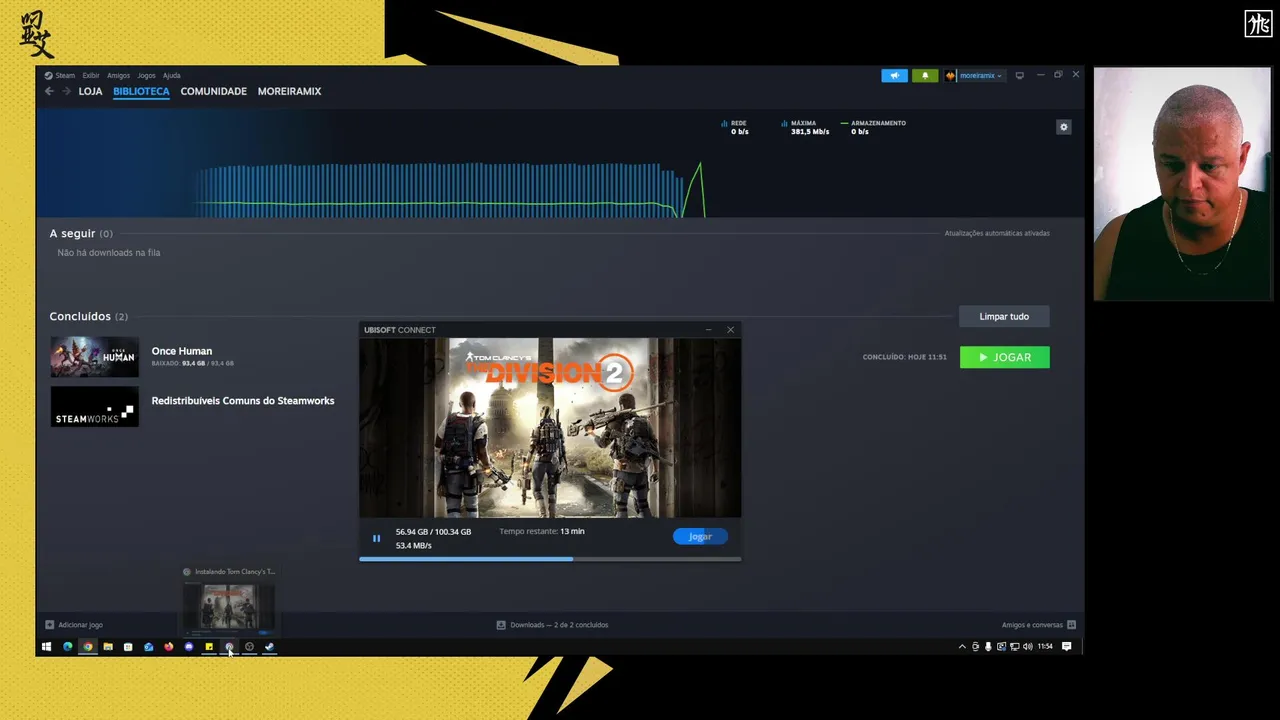This screenshot has width=1280, height=720.
Task: Click the Jogar button in Ubisoft Connect
Action: point(700,537)
